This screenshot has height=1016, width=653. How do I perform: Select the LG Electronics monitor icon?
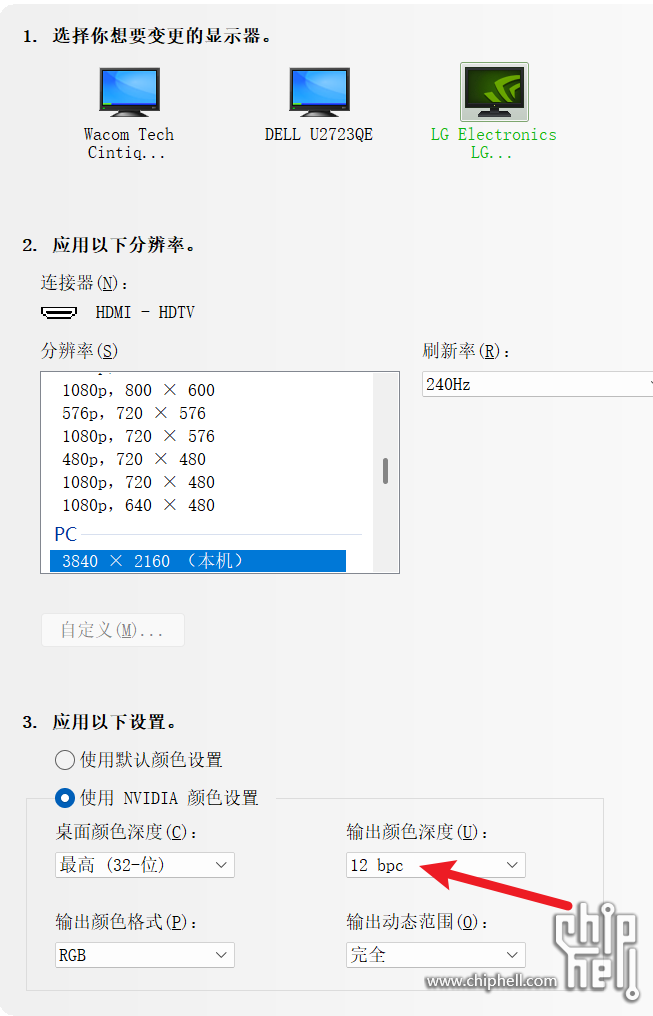(x=494, y=92)
